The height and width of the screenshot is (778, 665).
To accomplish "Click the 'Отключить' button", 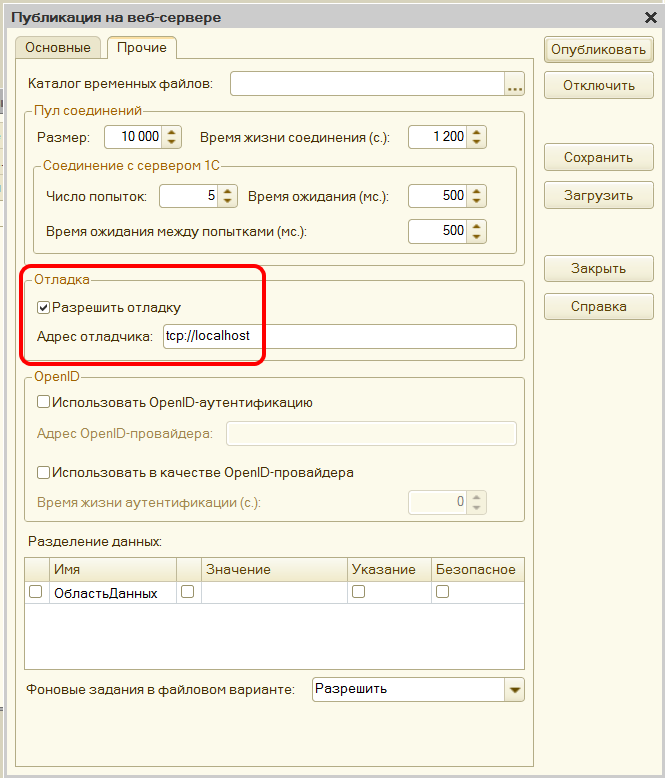I will click(x=598, y=85).
